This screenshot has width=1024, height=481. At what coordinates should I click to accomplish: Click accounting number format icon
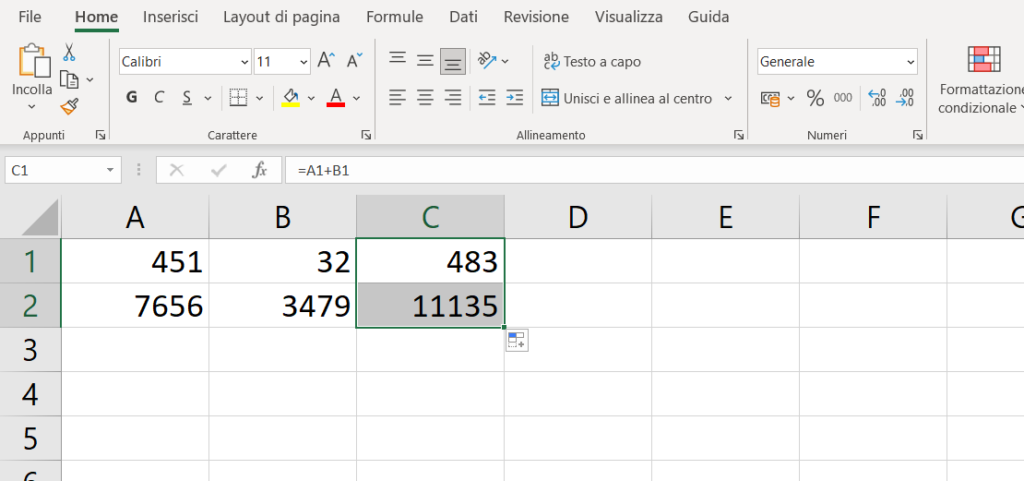771,99
